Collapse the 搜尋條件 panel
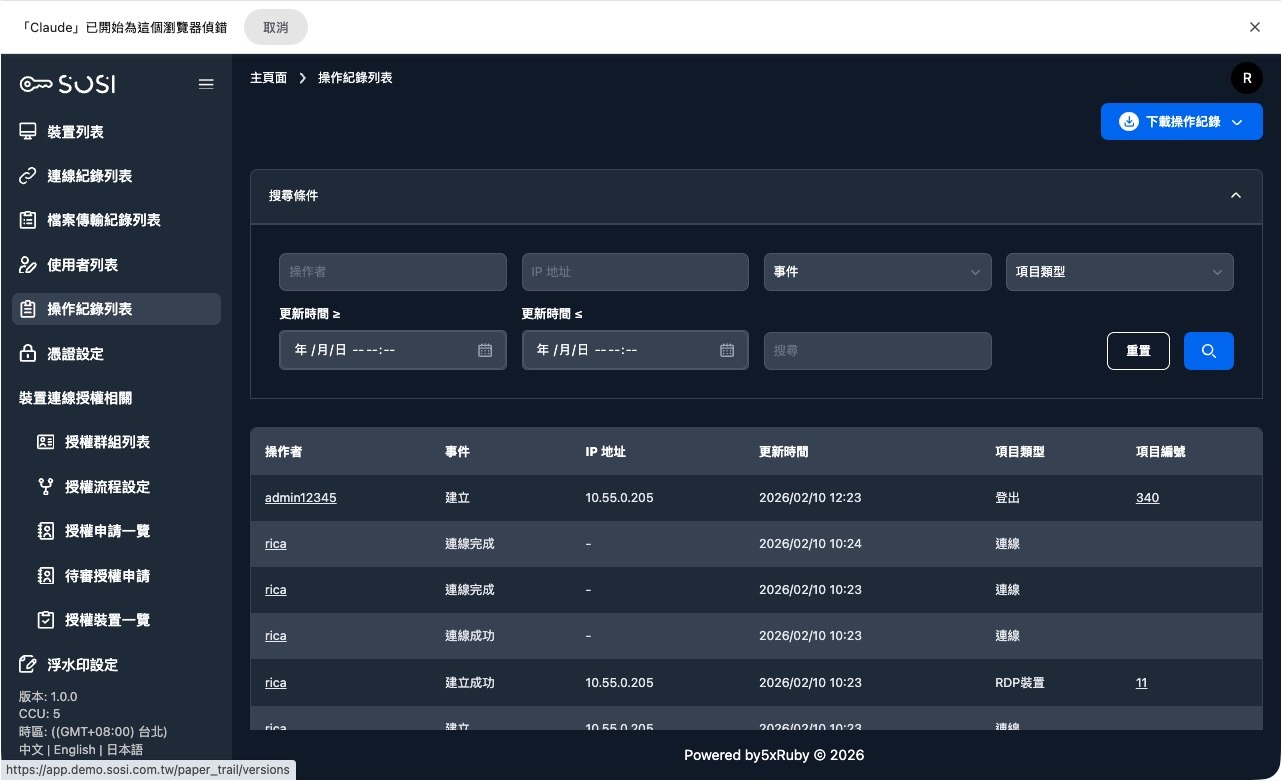This screenshot has height=781, width=1281. click(x=1235, y=196)
